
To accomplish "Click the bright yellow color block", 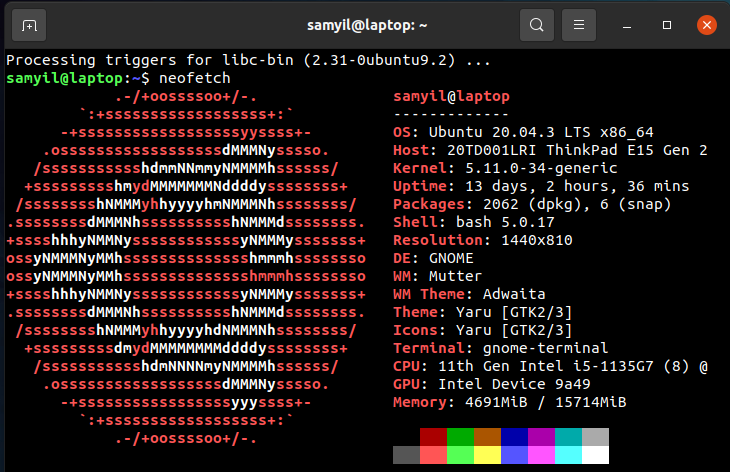I will click(487, 455).
